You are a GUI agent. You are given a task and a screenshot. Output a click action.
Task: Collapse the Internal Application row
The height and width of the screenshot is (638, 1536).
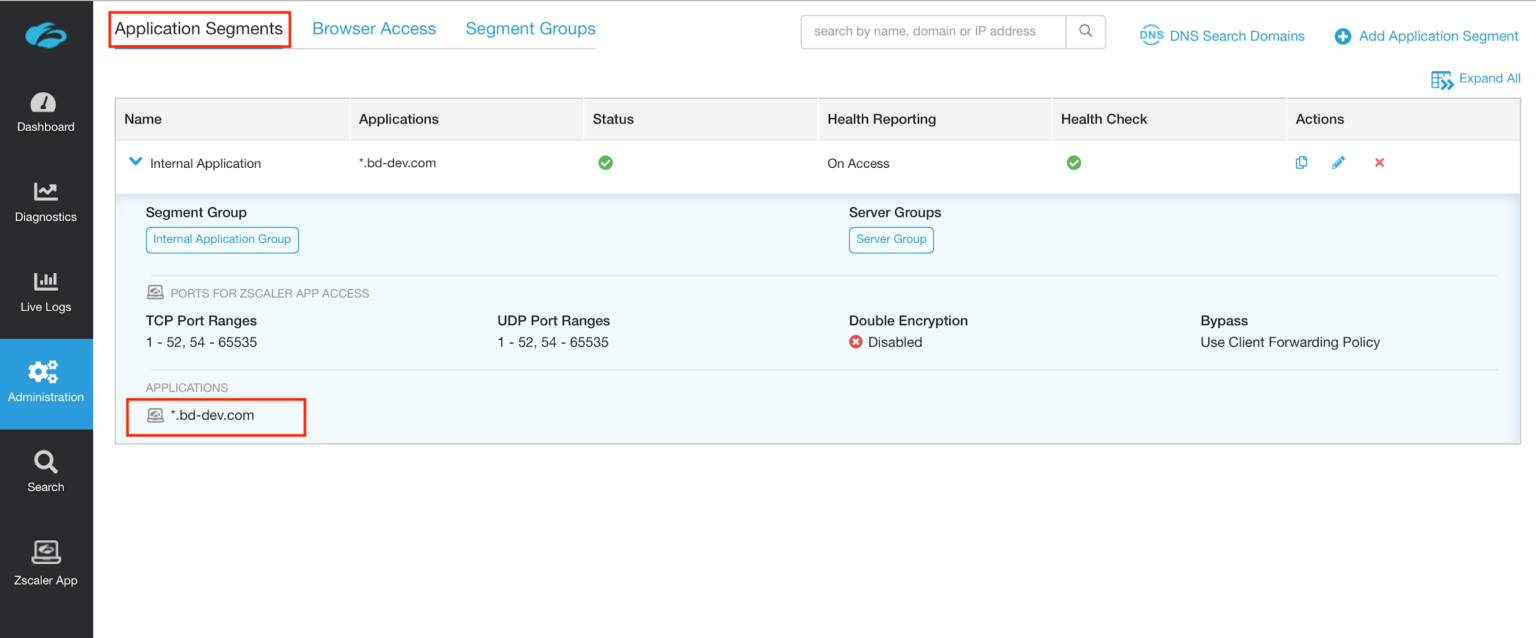pyautogui.click(x=136, y=162)
